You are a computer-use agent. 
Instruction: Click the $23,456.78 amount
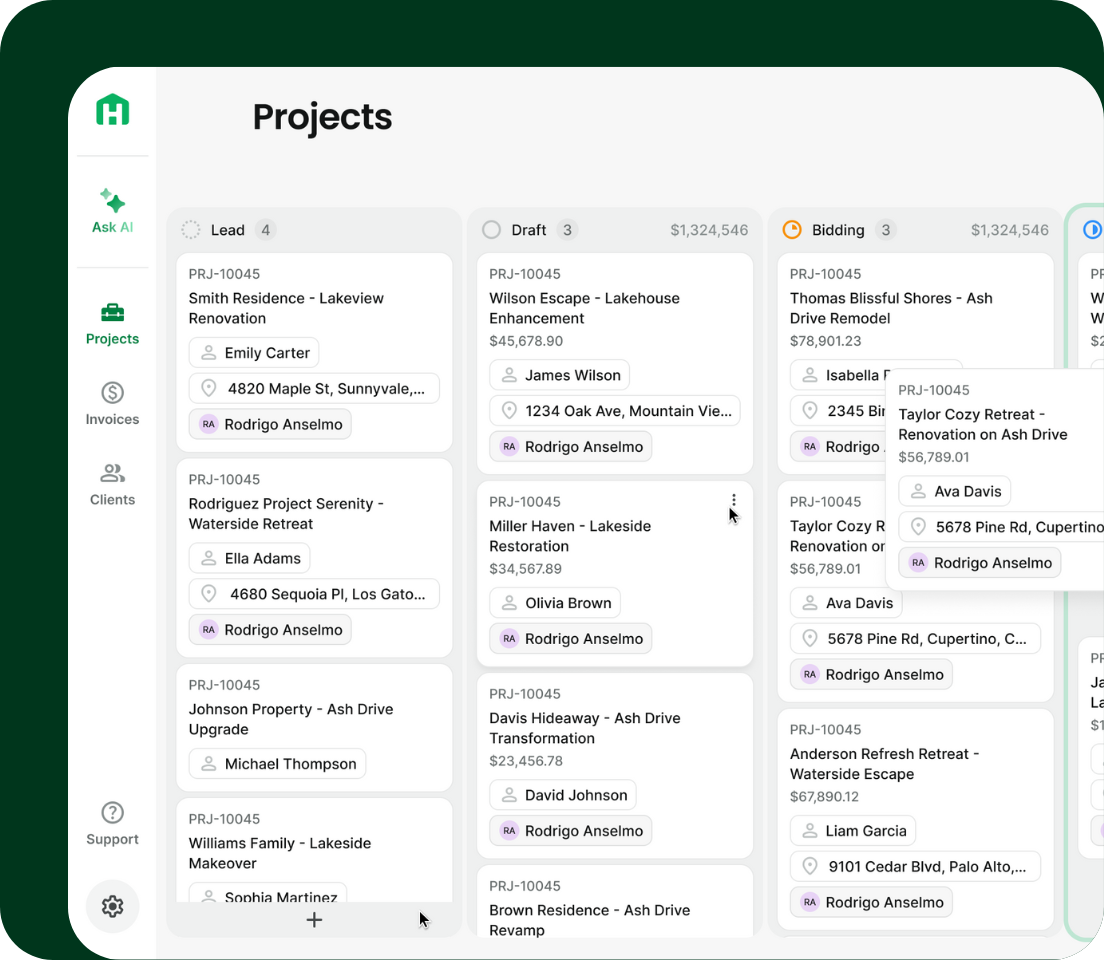click(526, 761)
